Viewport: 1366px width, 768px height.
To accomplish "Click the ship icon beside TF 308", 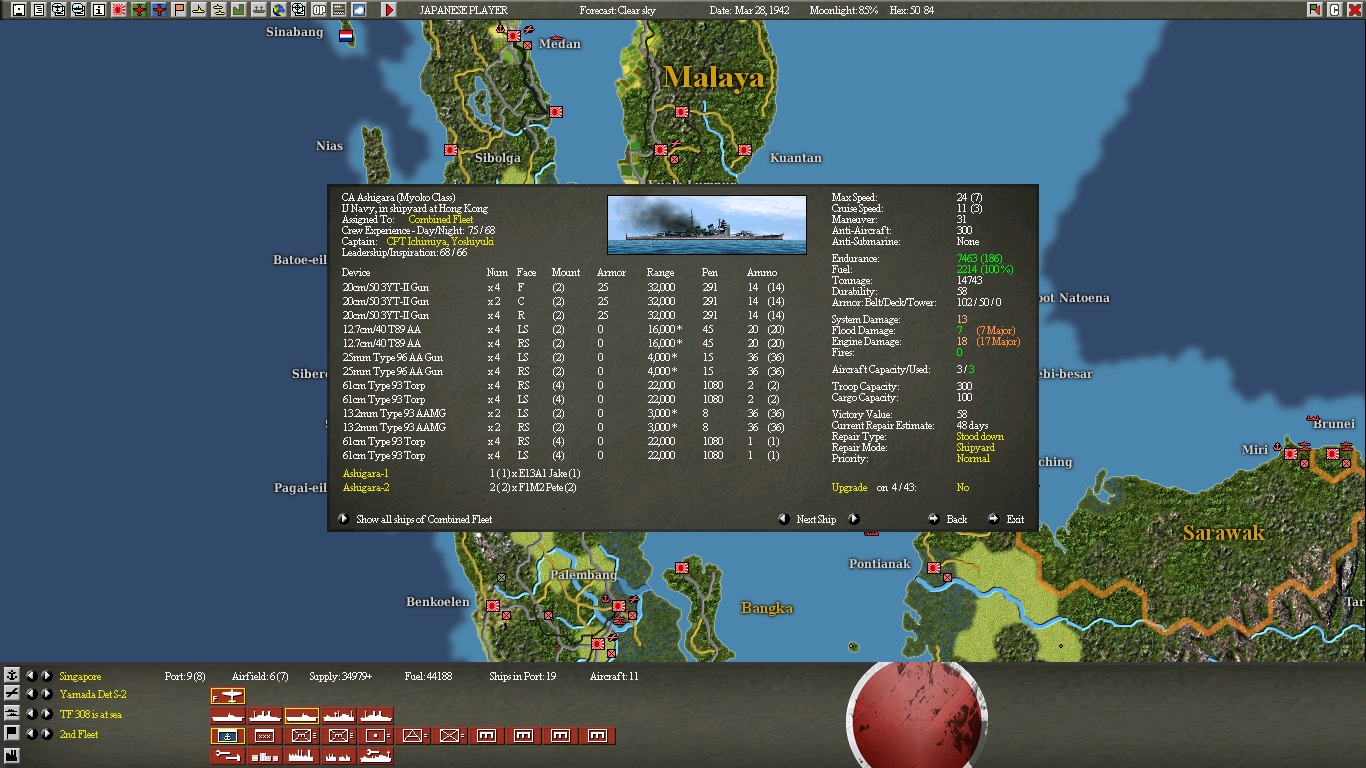I will pos(12,714).
